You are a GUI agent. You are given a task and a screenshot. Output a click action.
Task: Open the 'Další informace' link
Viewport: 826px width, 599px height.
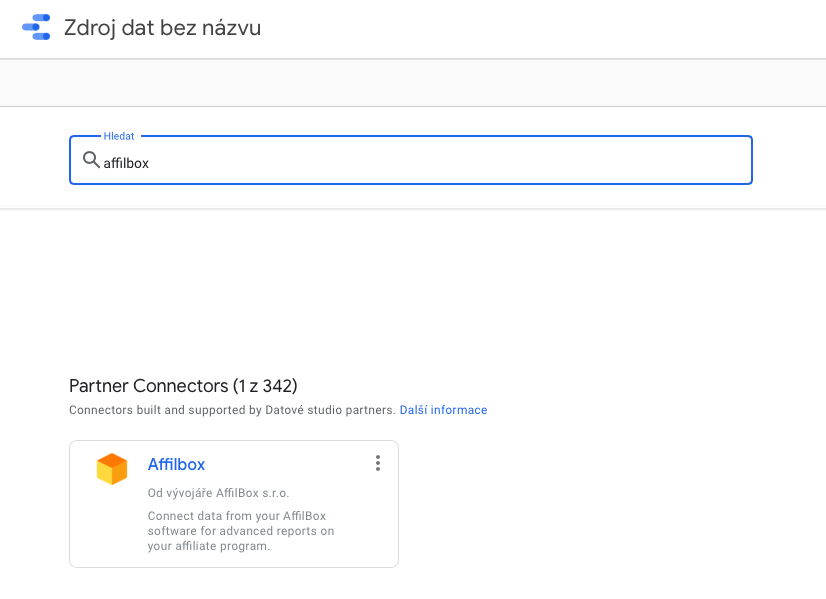point(443,410)
